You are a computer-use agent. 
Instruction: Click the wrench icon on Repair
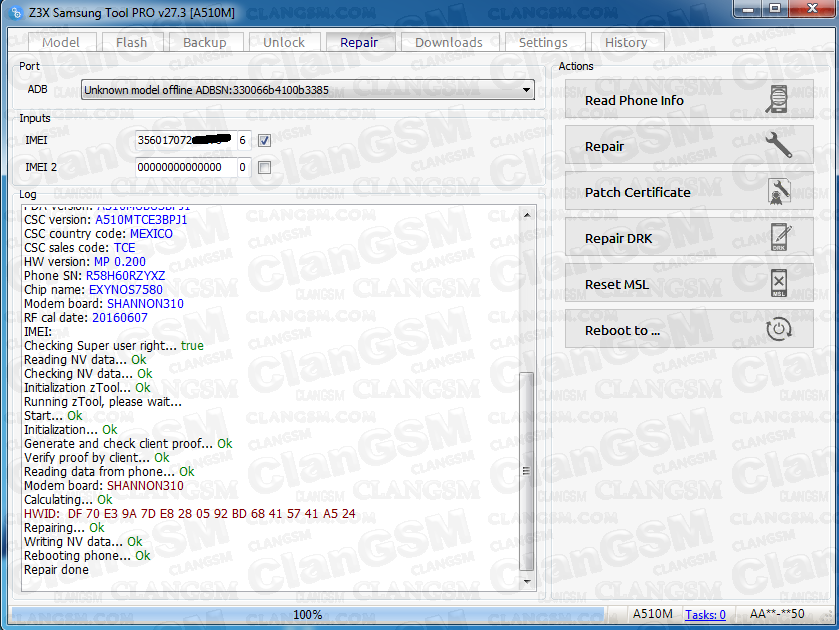(x=779, y=145)
